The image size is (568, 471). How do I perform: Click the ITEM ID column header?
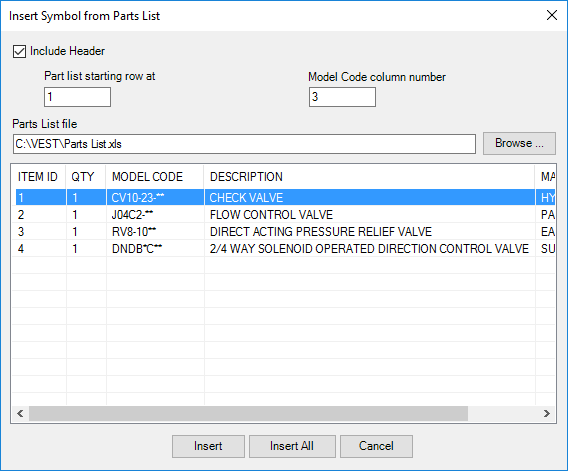tap(39, 177)
